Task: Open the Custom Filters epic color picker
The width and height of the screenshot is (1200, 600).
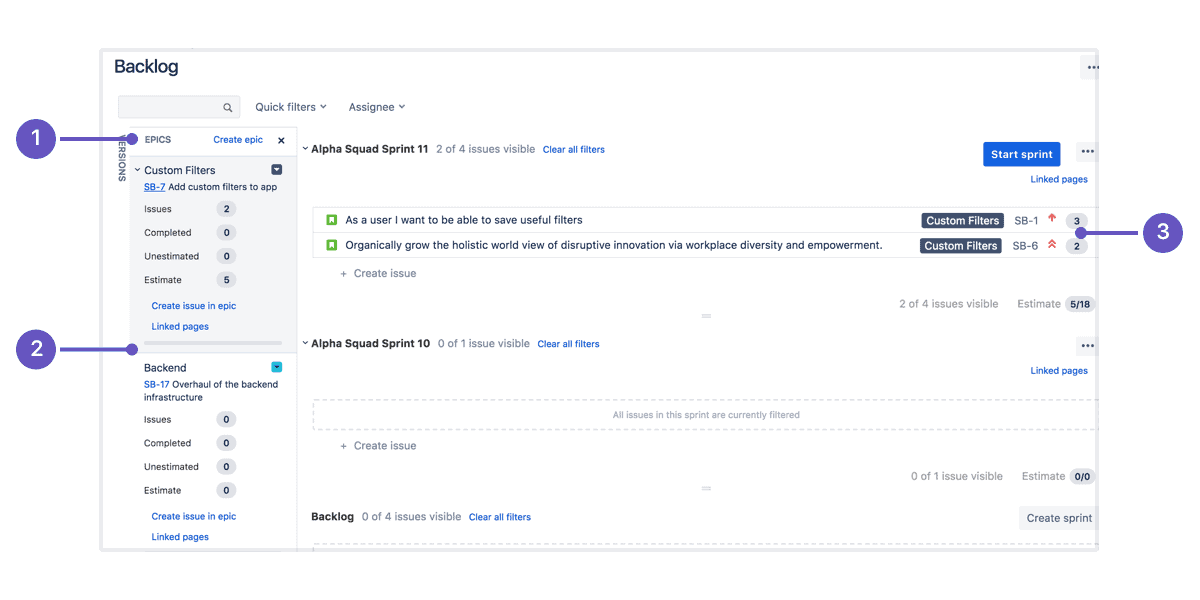Action: (276, 169)
